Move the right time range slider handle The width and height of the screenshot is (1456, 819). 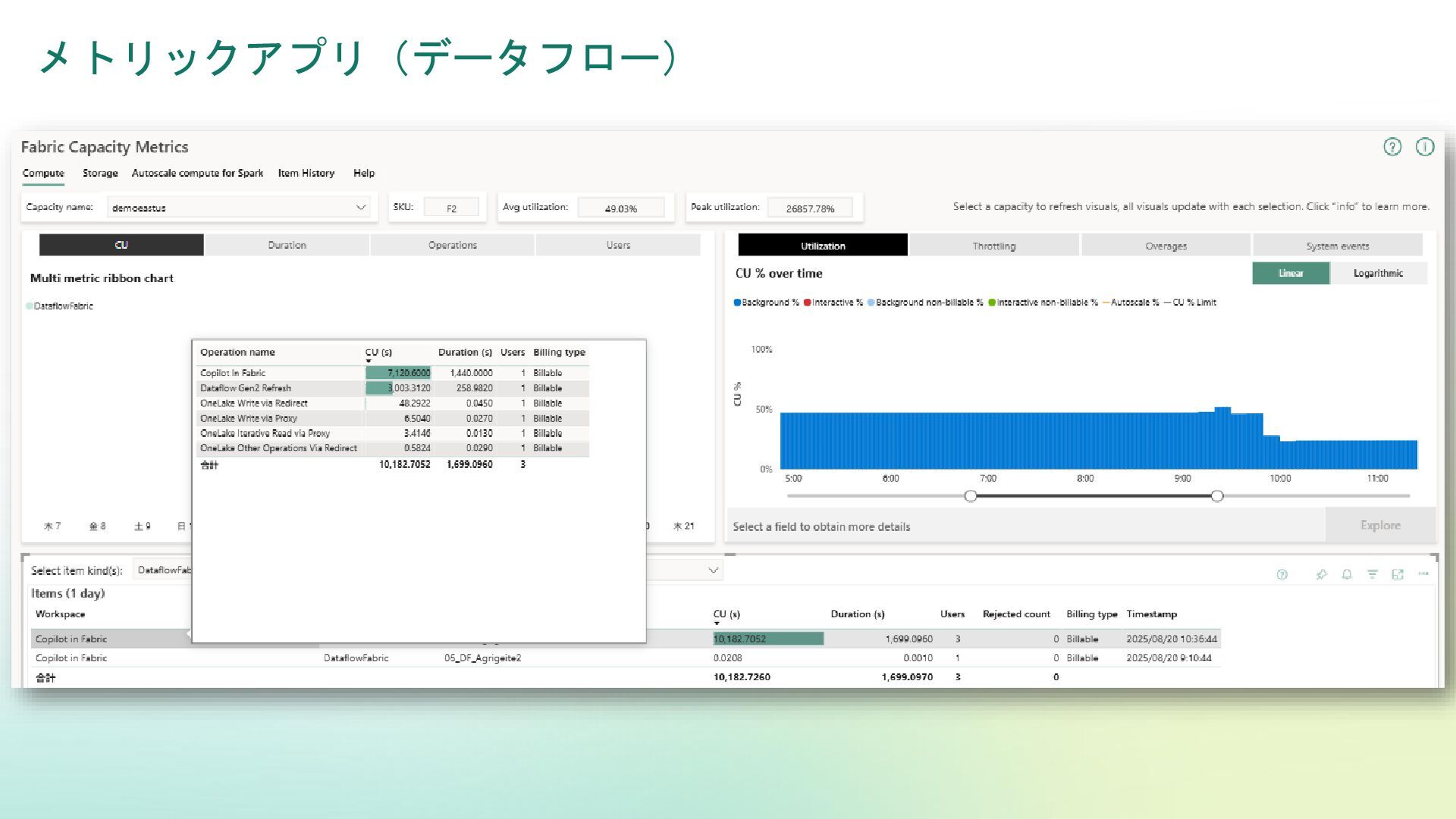[1217, 496]
